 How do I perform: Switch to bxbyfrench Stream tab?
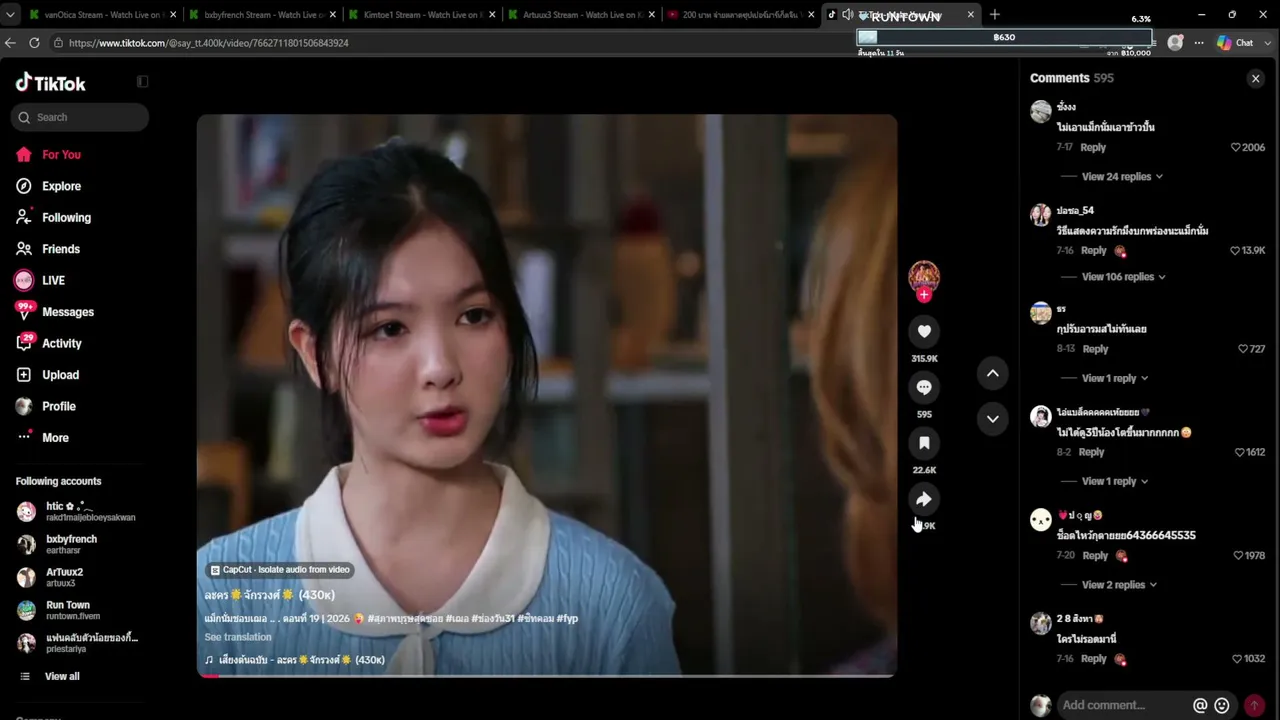(262, 15)
